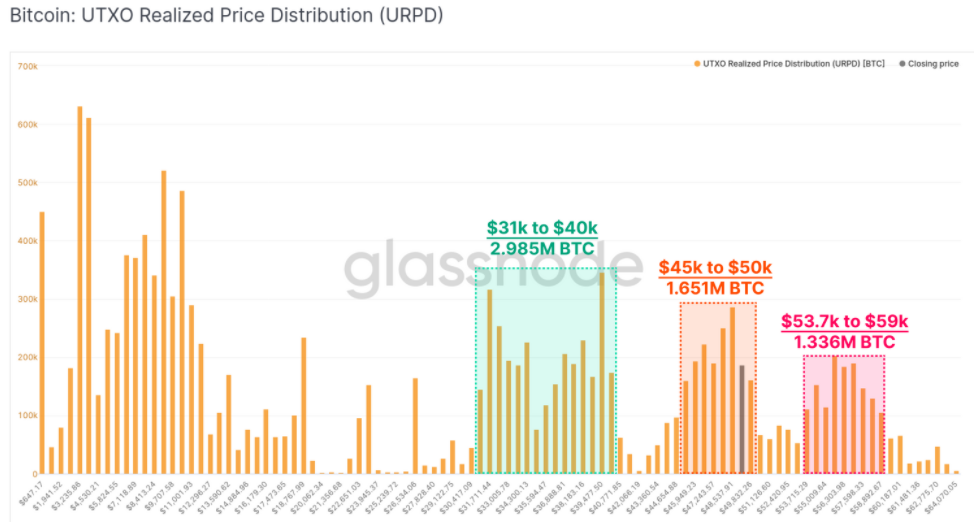Toggle the Closing price legend entry

[x=933, y=64]
